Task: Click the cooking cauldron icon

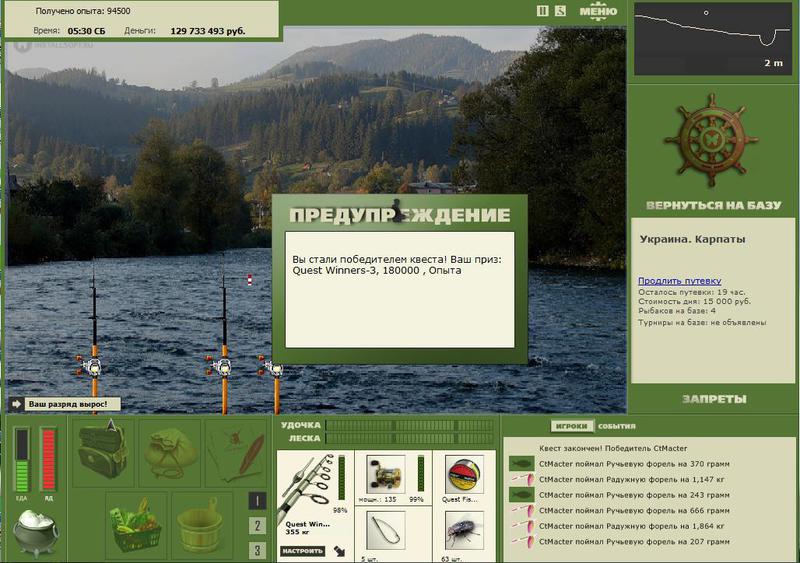Action: tap(35, 533)
